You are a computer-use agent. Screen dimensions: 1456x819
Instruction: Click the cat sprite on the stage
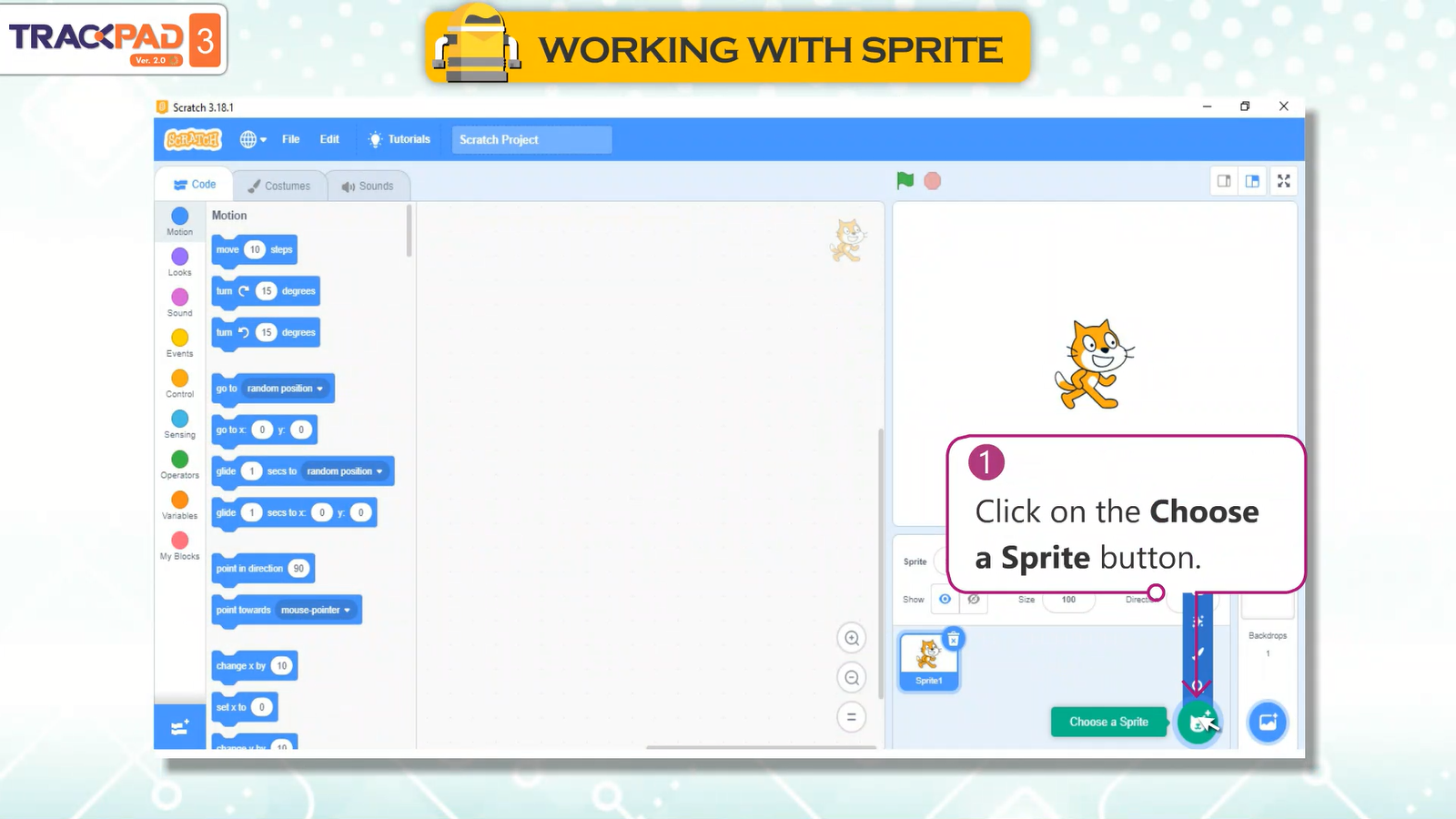click(x=1094, y=365)
